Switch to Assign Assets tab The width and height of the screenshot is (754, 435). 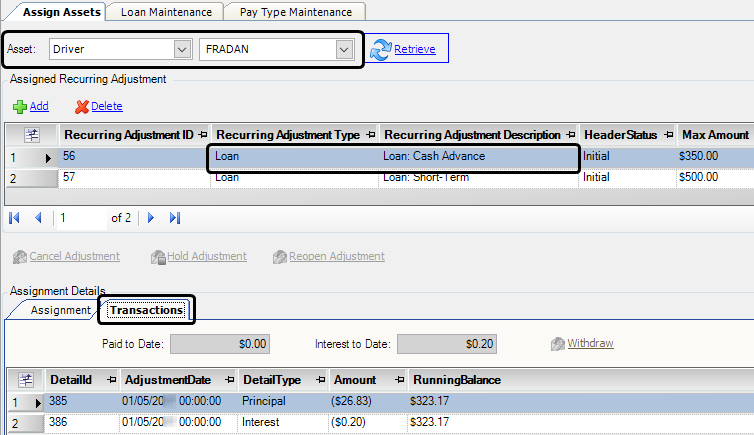click(62, 12)
